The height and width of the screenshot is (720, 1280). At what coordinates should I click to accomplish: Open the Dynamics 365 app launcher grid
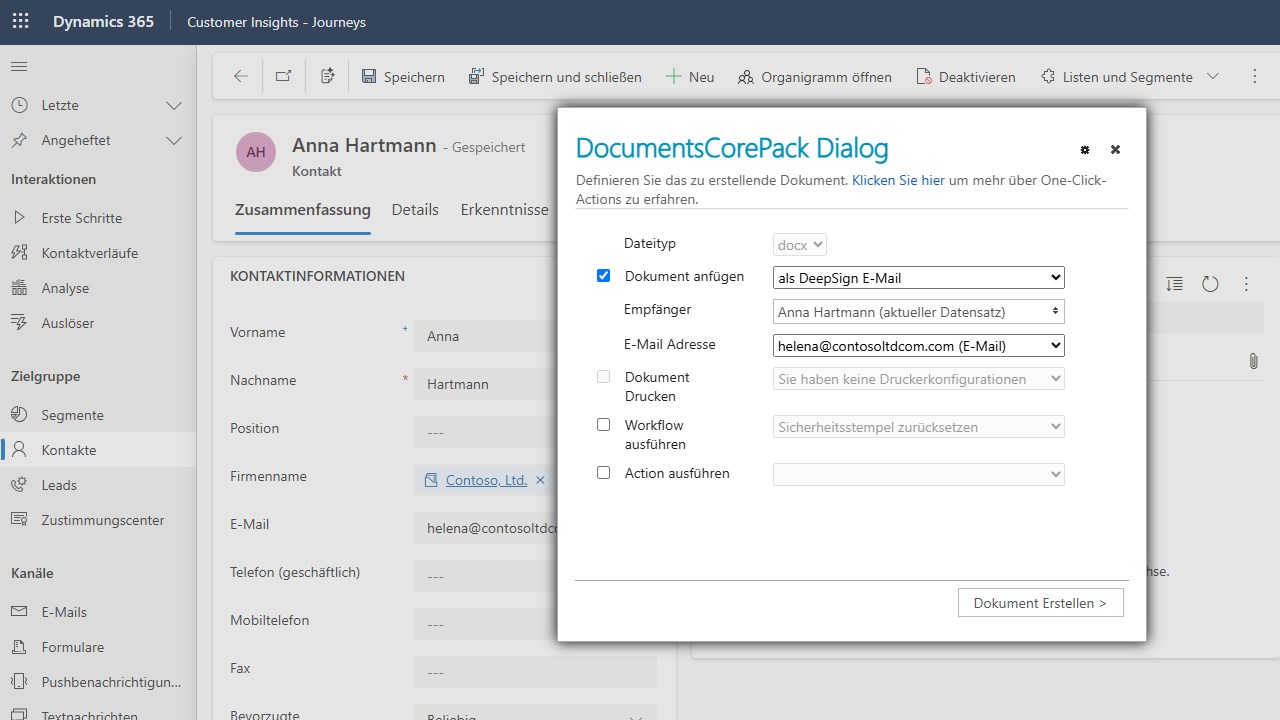pos(20,21)
